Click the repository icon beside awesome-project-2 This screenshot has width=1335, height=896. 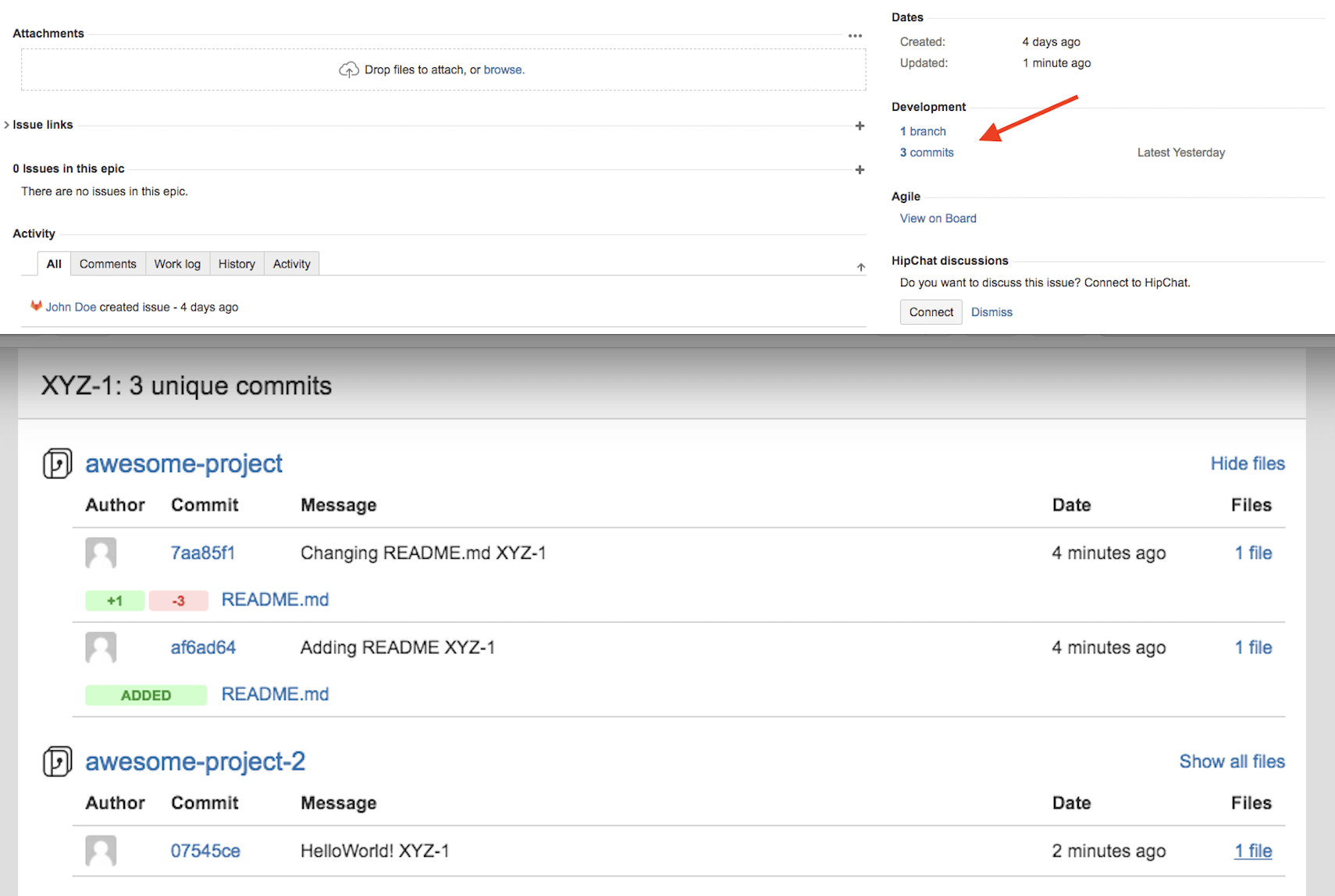(56, 762)
